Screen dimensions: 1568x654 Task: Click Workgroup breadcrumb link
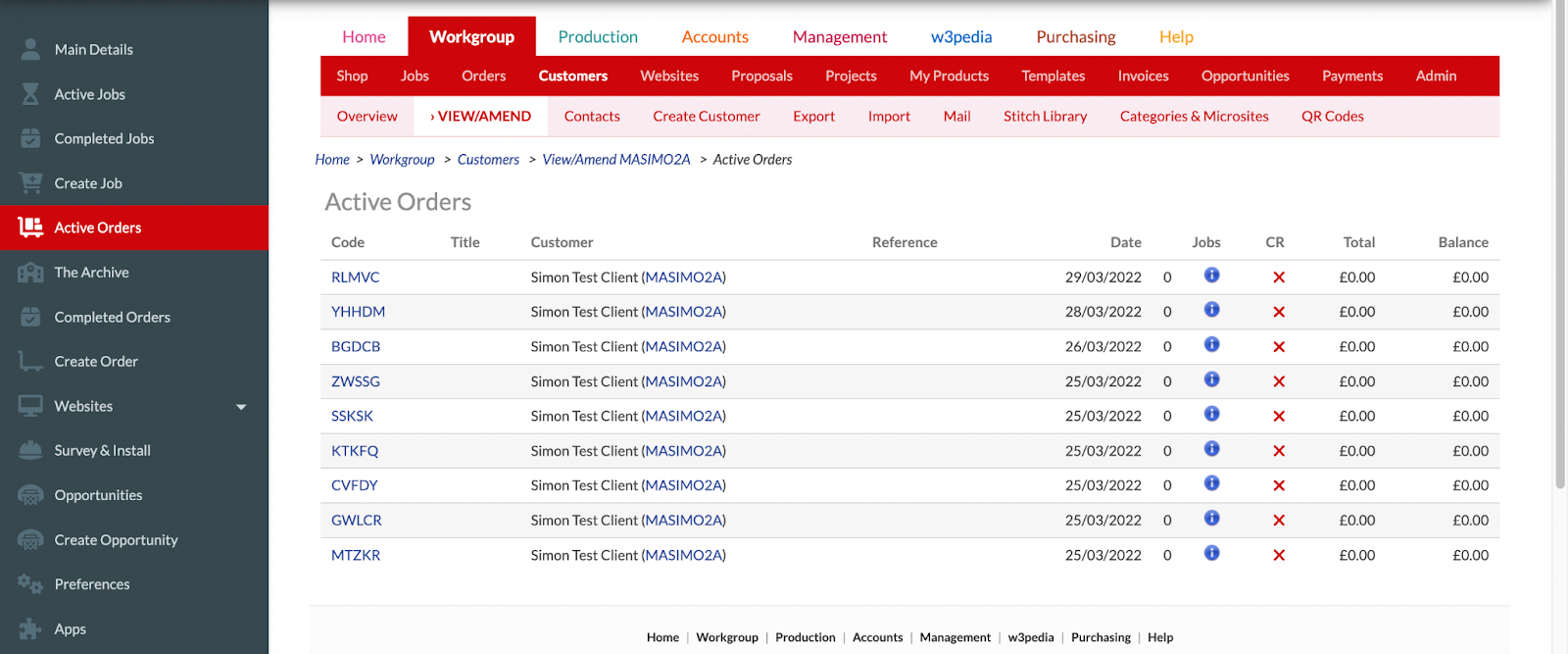pos(402,159)
